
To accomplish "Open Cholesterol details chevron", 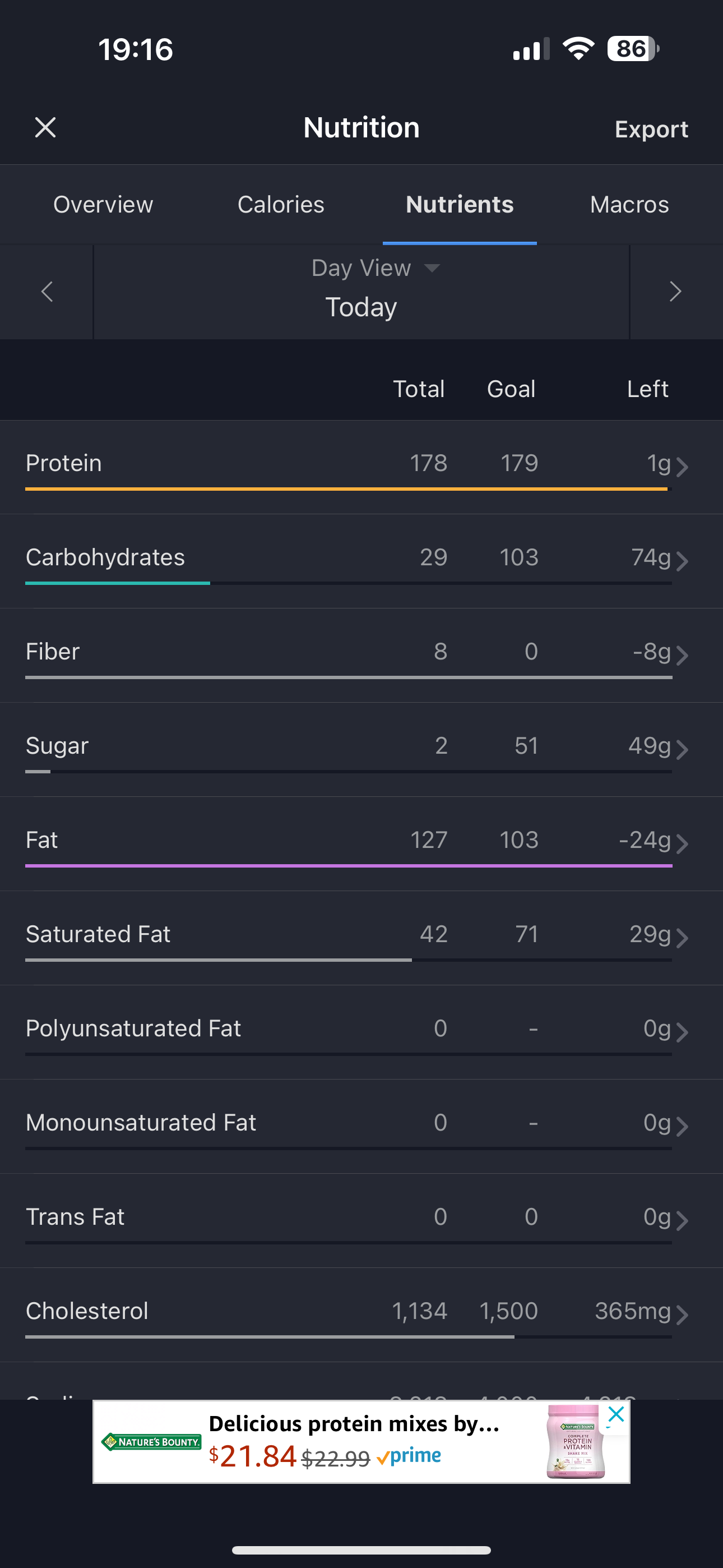I will tap(682, 1315).
